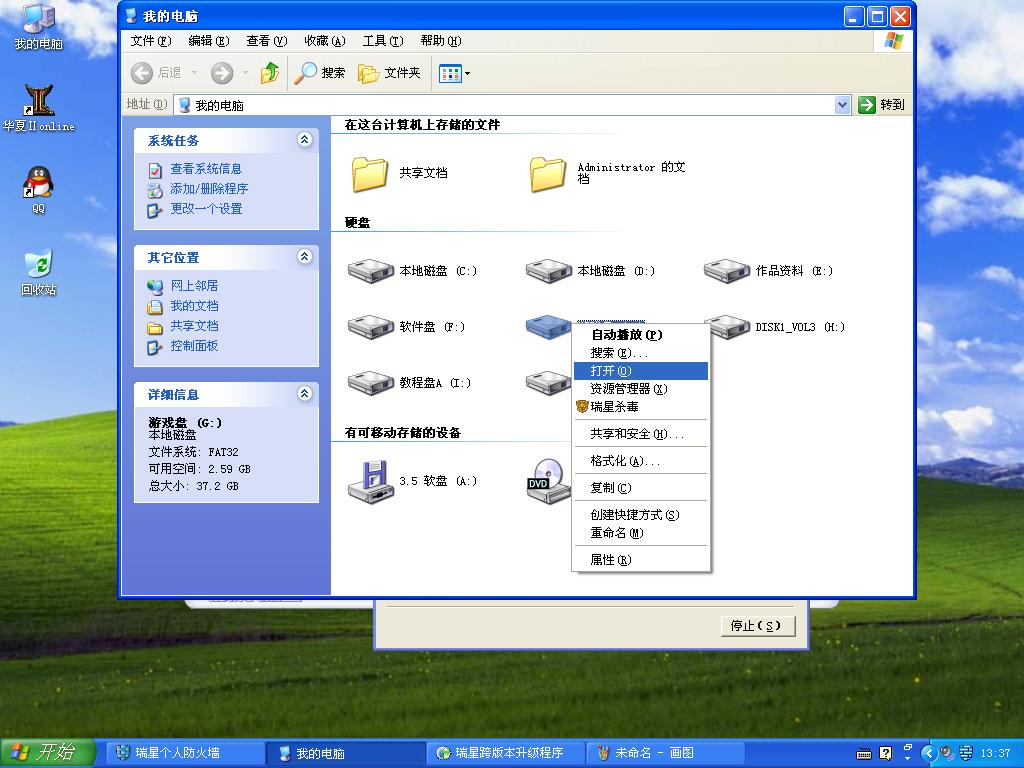Go to 我的文档 link
Image resolution: width=1024 pixels, height=768 pixels.
coord(194,306)
